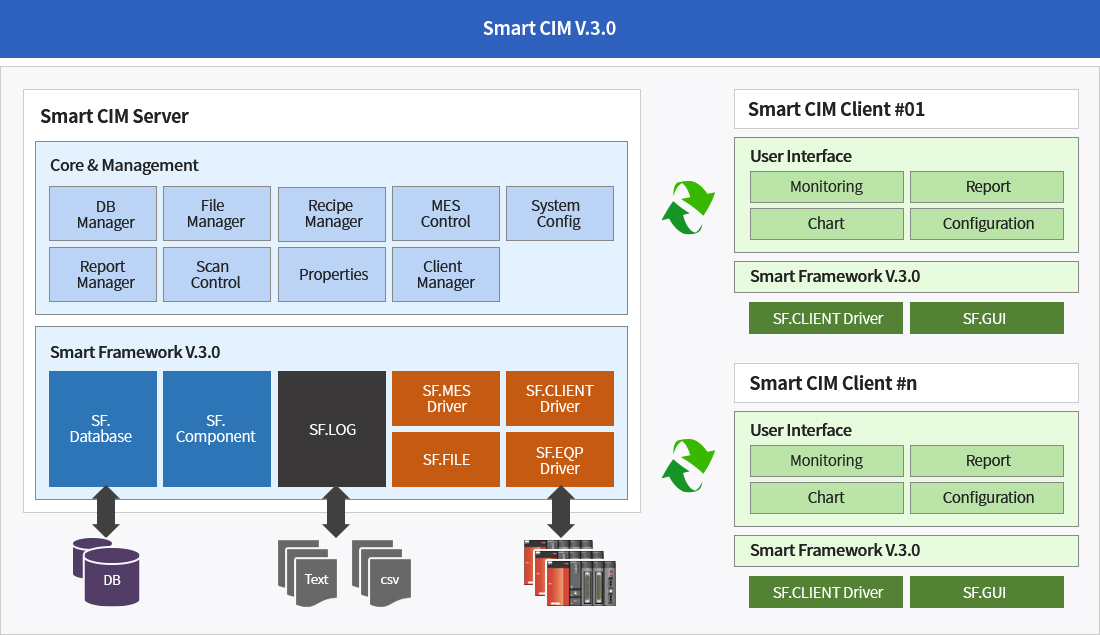Click the red PLC equipment rack icon
Viewport: 1100px width, 635px height.
(x=570, y=573)
